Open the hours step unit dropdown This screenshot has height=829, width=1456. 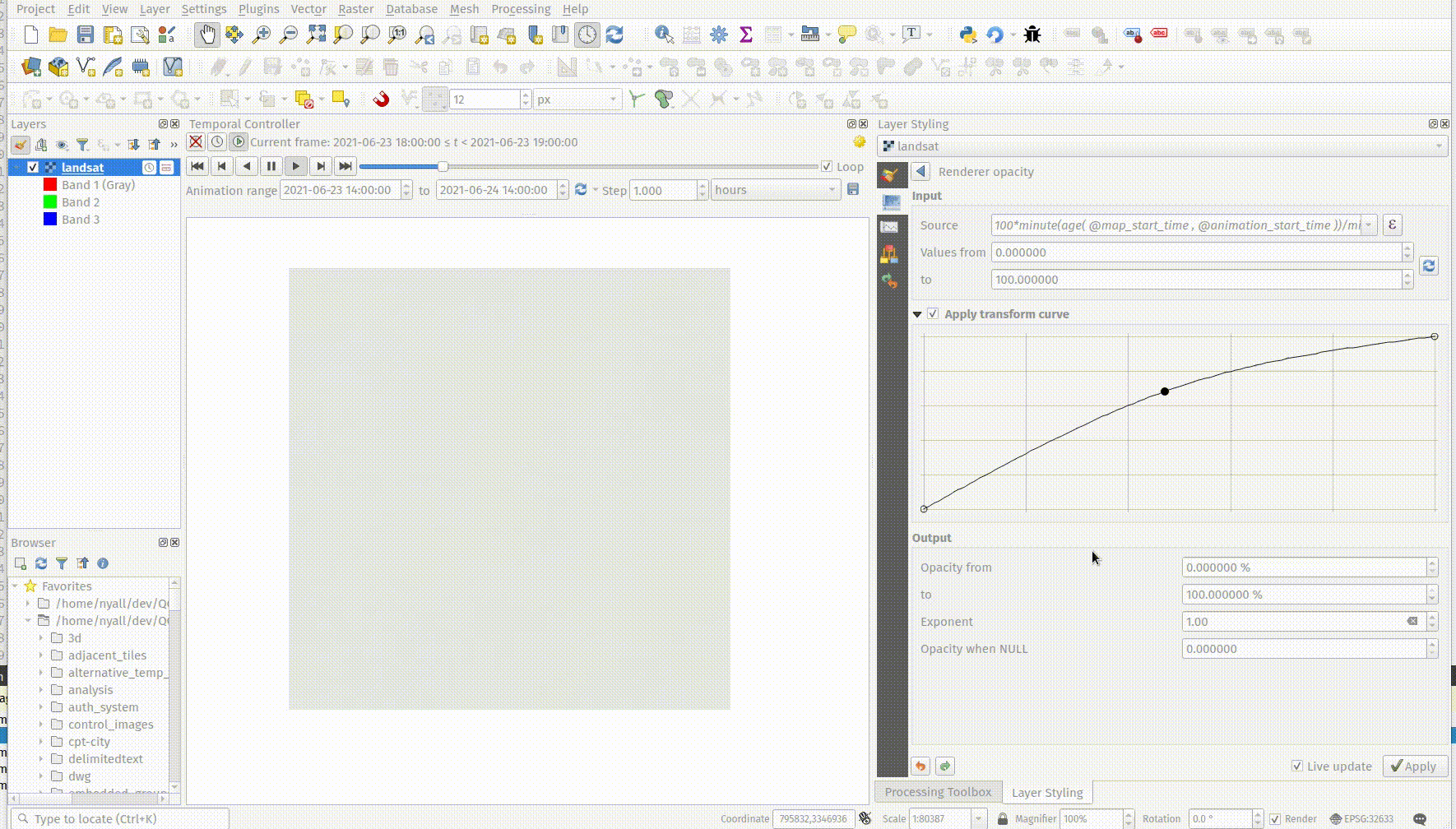point(774,190)
